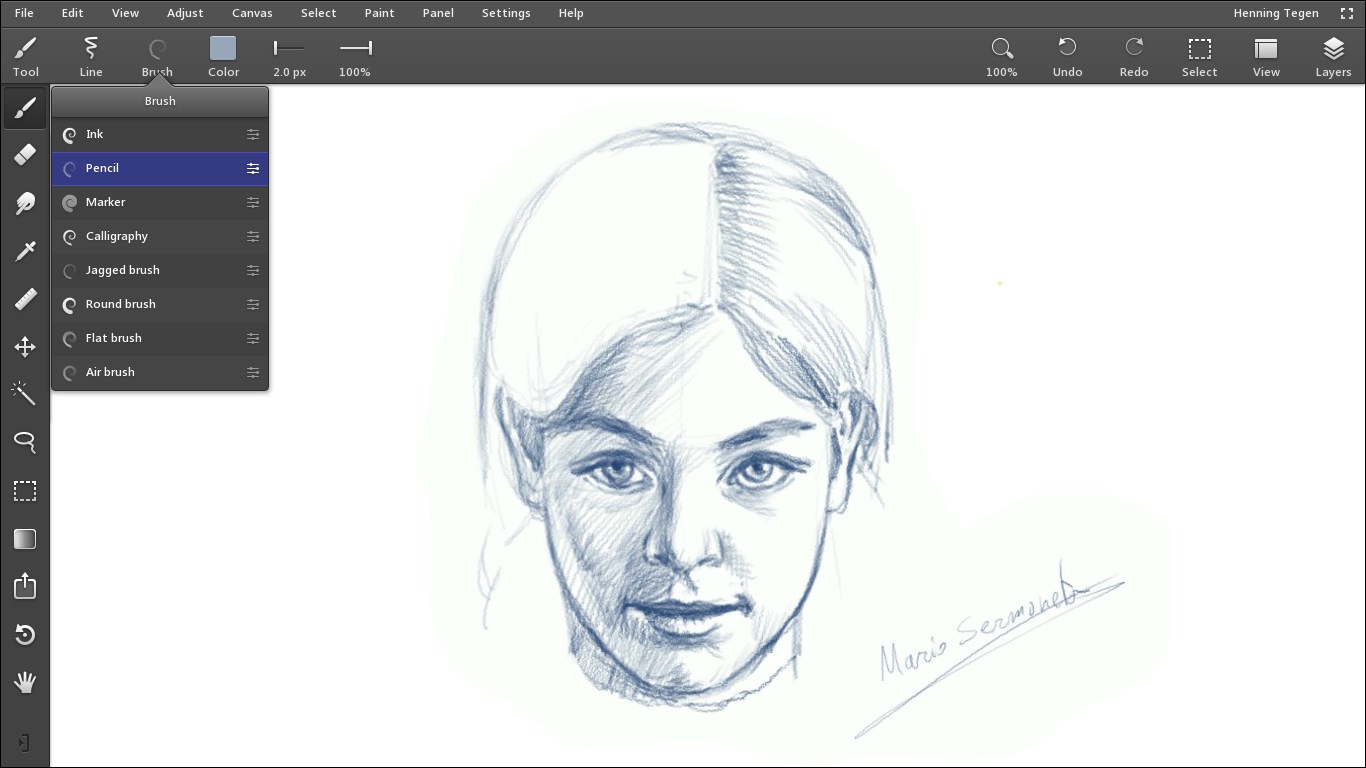
Task: Activate the Move tool
Action: pos(24,347)
